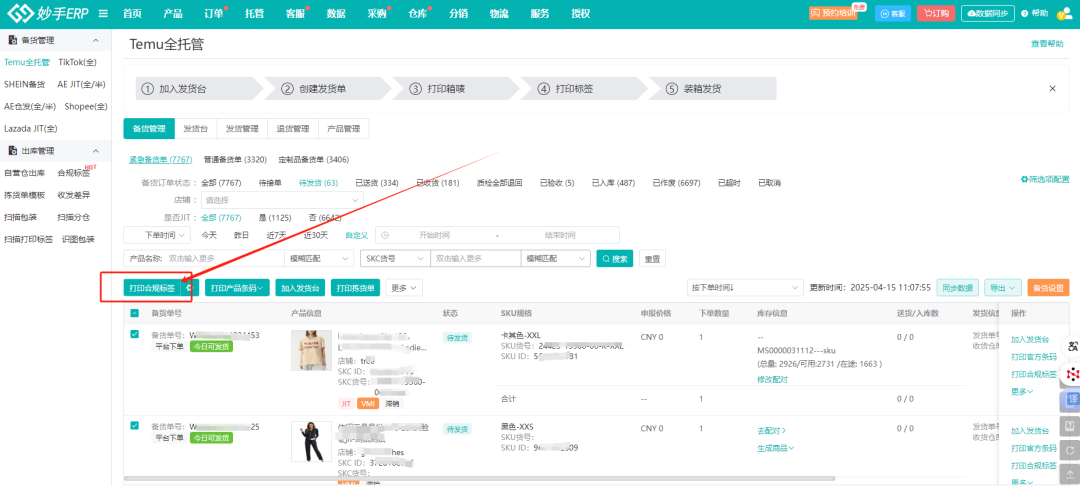The image size is (1080, 486).
Task: Open the blue 客服 chat button
Action: point(893,13)
